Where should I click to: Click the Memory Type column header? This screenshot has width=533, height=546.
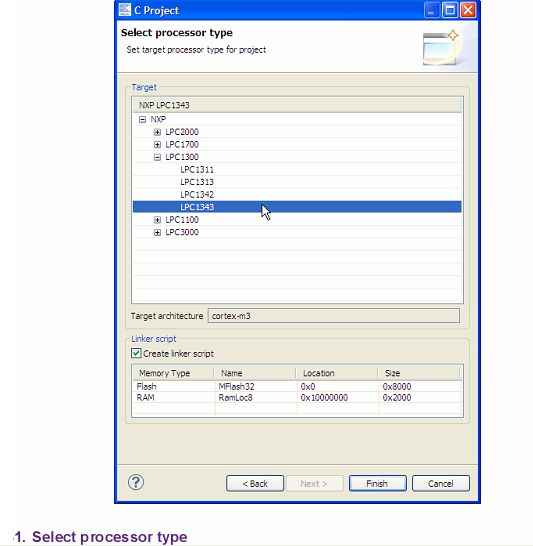pyautogui.click(x=173, y=373)
